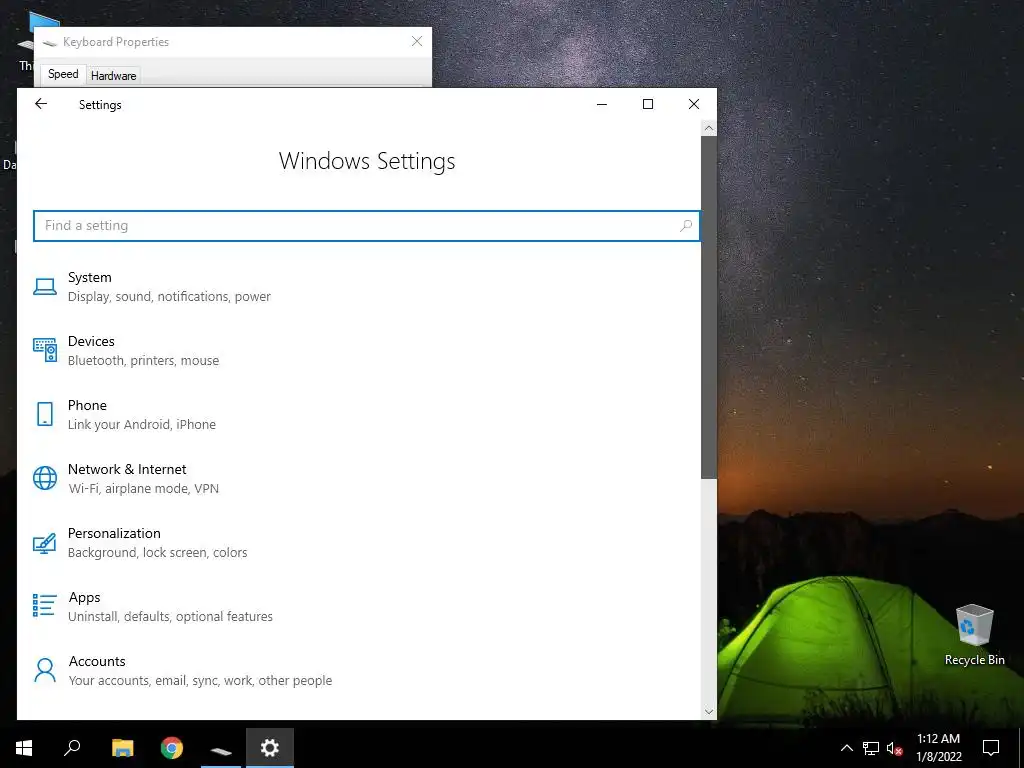Click the Keyboard Properties title icon
The height and width of the screenshot is (768, 1024).
[x=50, y=42]
